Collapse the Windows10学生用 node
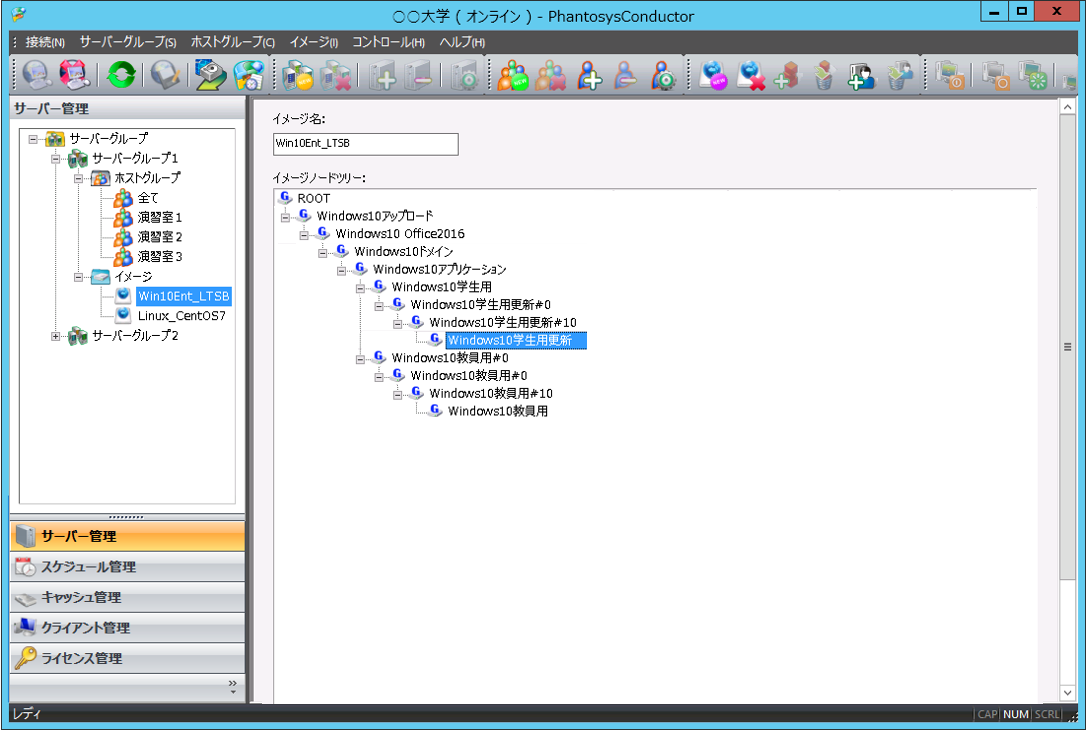The width and height of the screenshot is (1086, 730). point(359,289)
